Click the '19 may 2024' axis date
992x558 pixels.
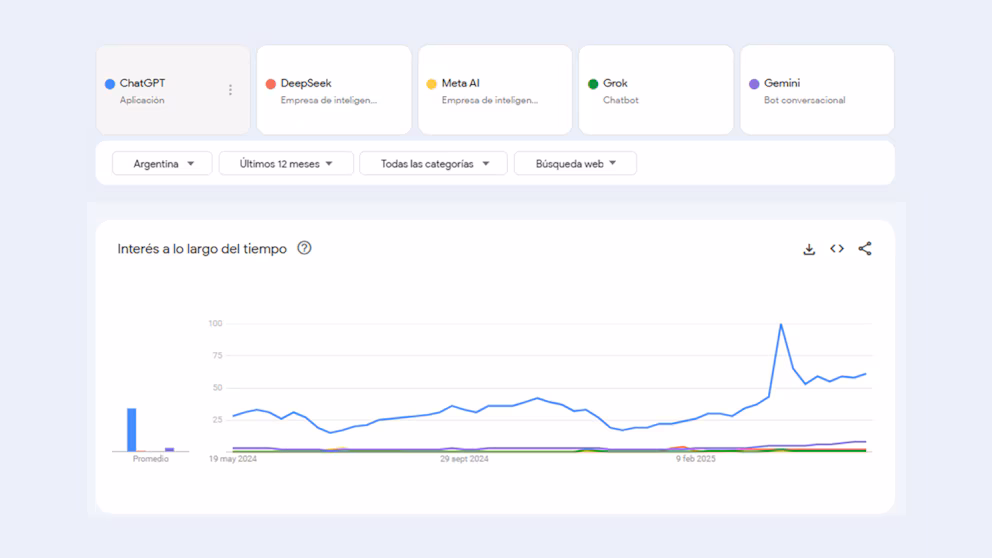(x=233, y=459)
